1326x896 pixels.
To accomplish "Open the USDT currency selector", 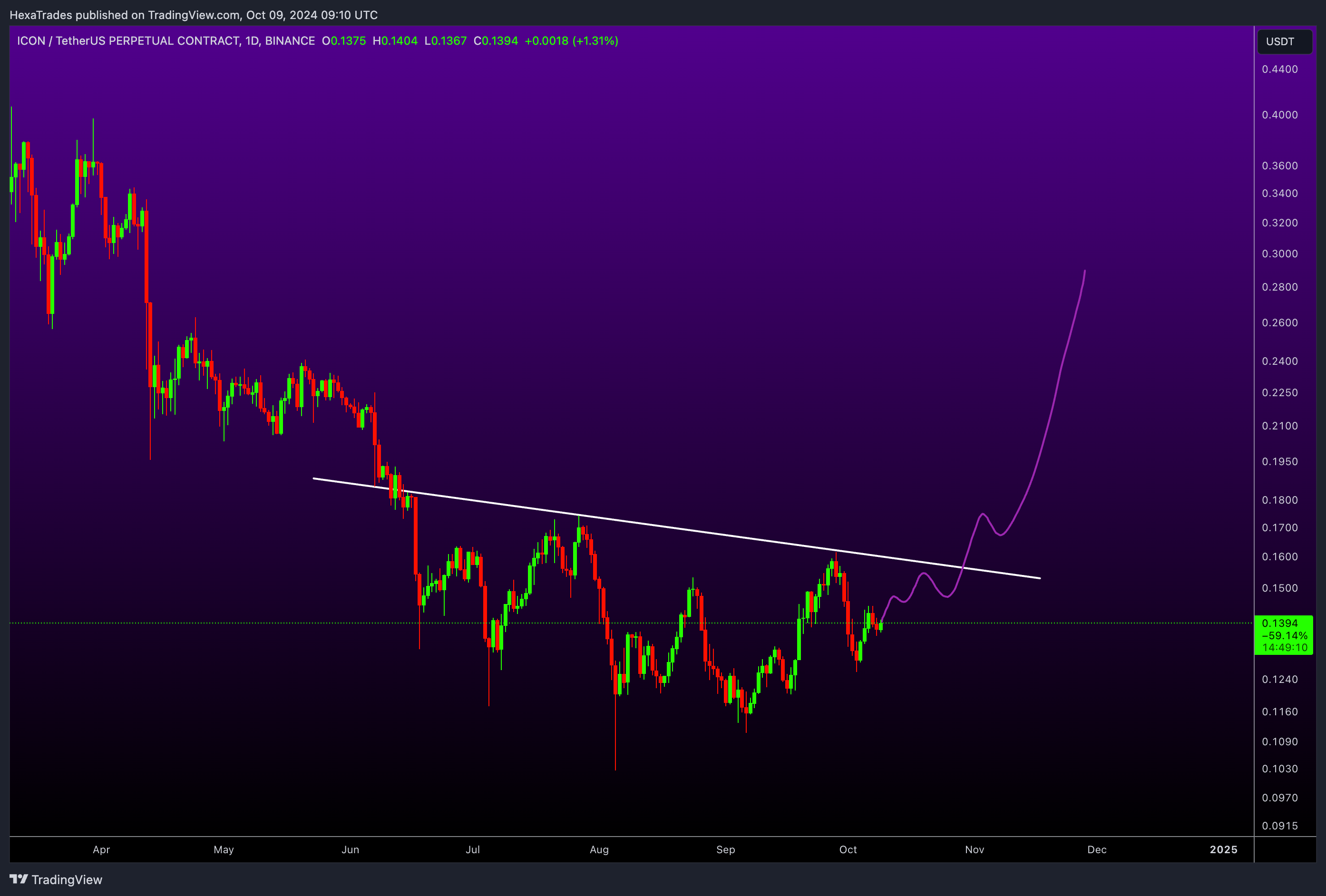I will click(x=1285, y=42).
